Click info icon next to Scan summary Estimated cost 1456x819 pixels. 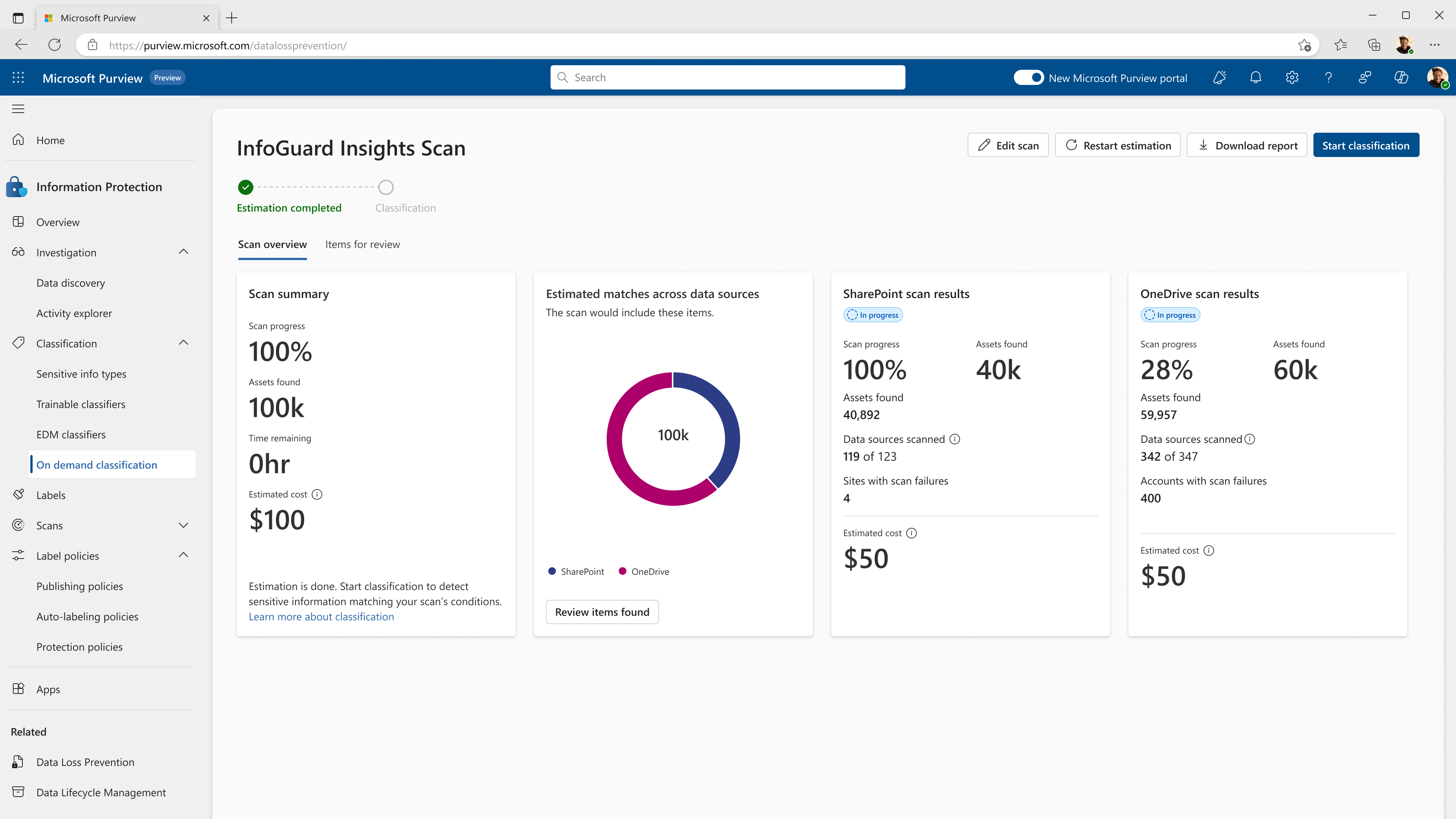(x=317, y=494)
